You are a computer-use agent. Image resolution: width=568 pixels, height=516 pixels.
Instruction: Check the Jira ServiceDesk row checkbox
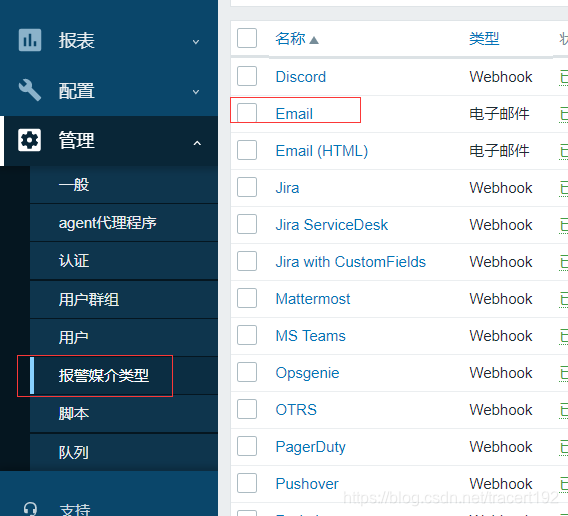pyautogui.click(x=247, y=224)
